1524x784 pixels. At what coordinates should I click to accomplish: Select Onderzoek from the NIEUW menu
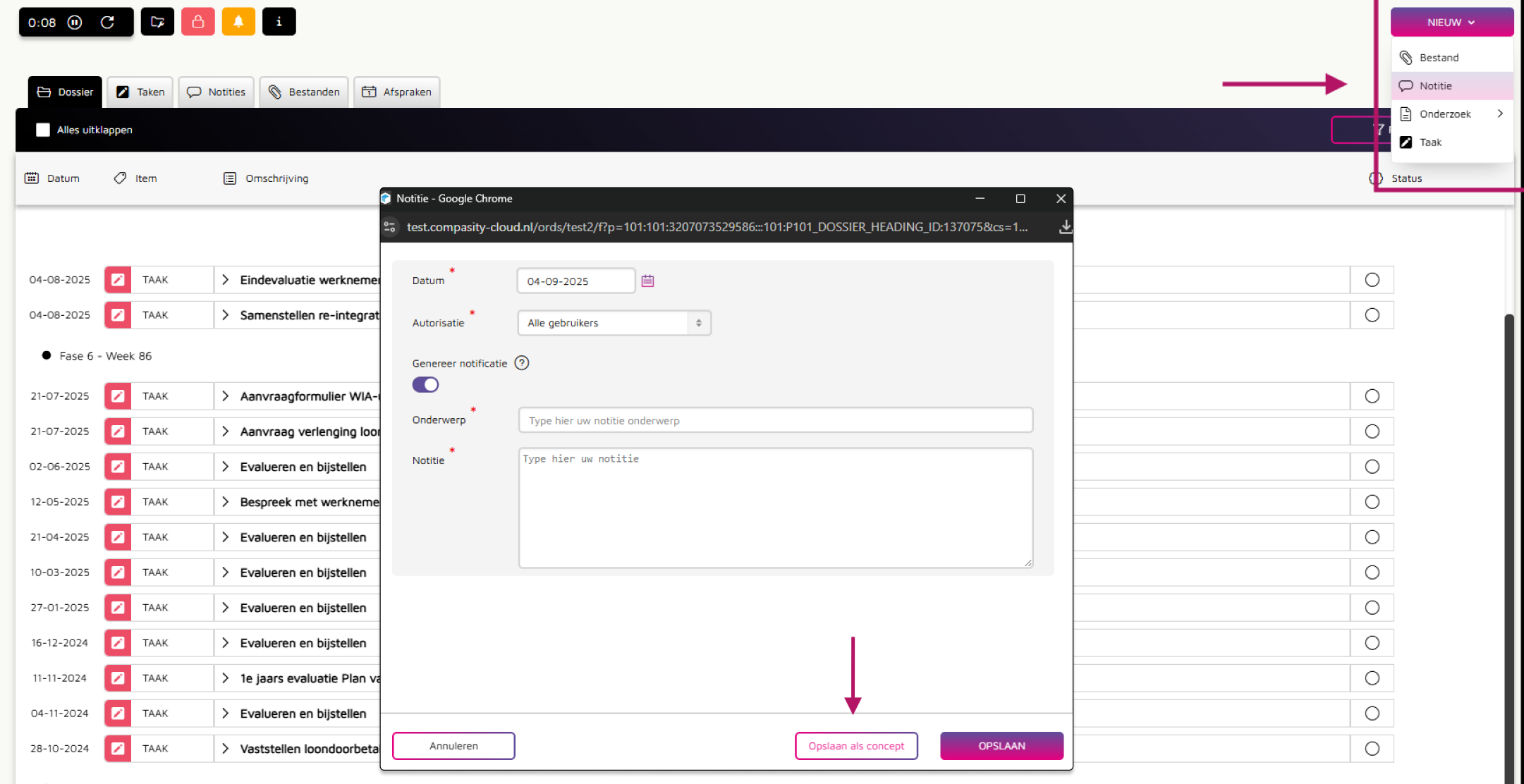click(1445, 114)
